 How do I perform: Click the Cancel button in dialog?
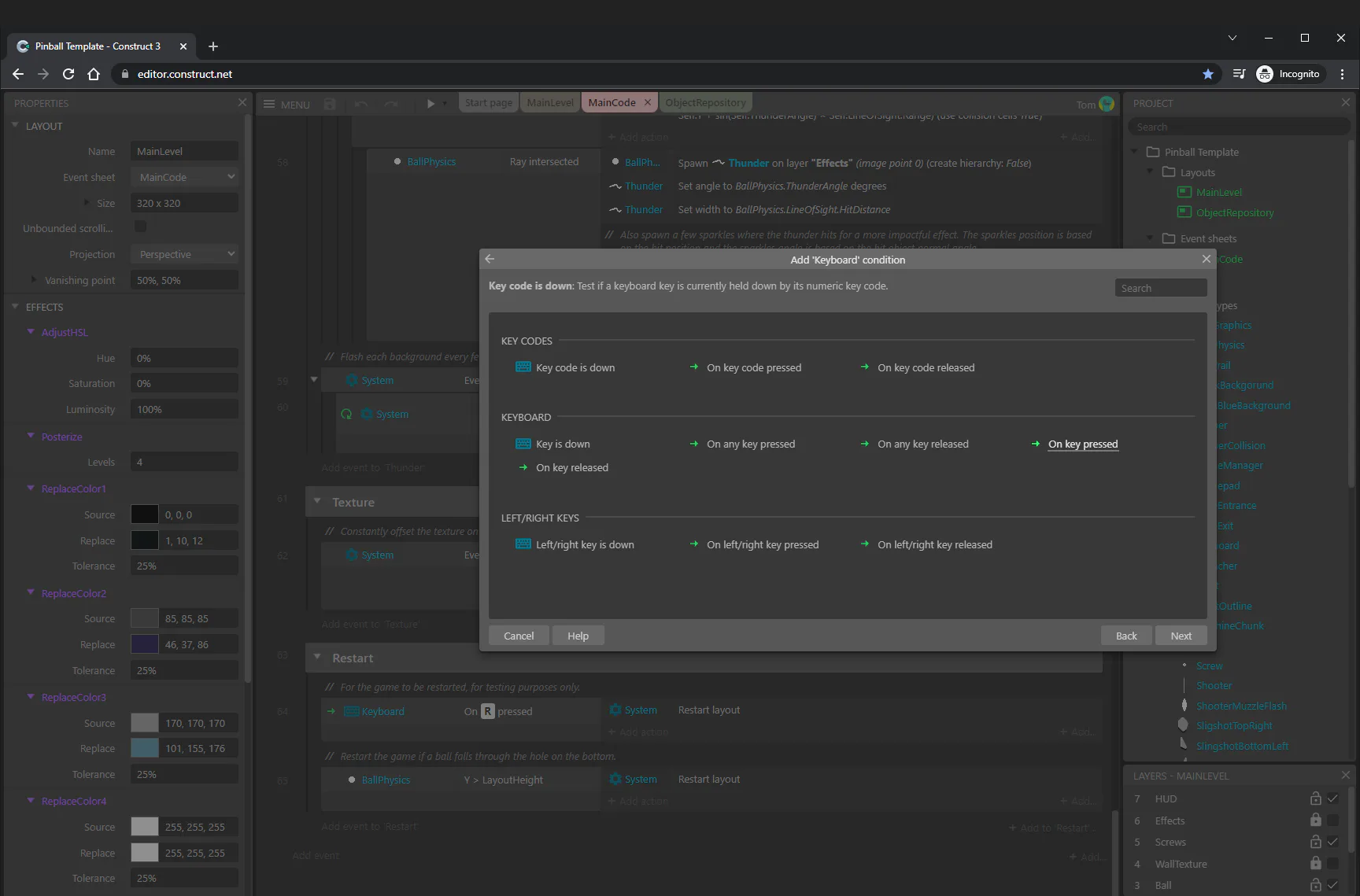pos(519,636)
